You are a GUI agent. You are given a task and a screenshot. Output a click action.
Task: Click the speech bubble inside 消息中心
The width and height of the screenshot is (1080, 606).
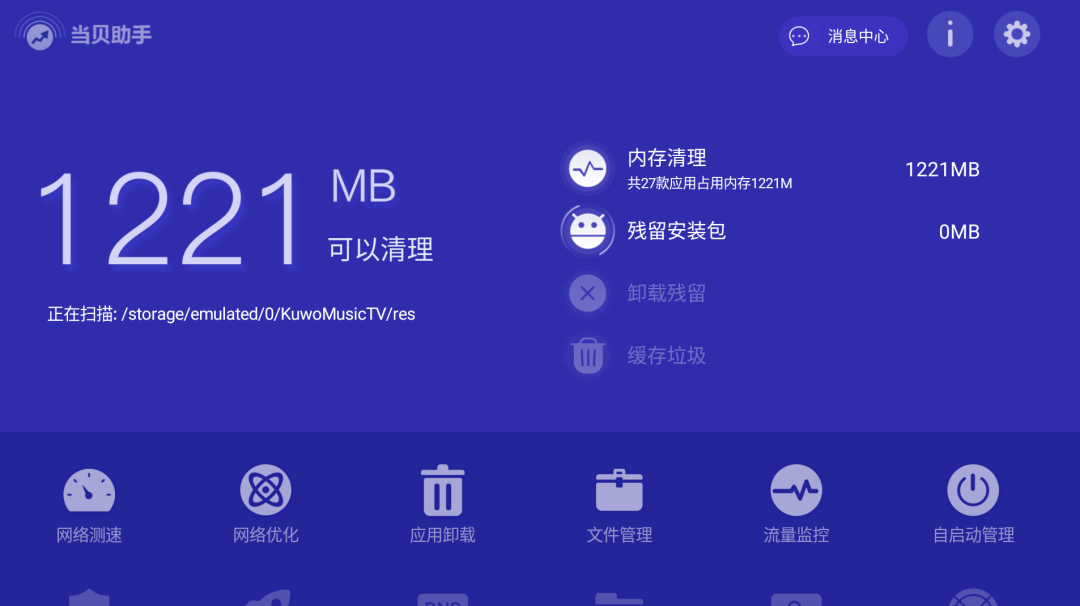(797, 34)
